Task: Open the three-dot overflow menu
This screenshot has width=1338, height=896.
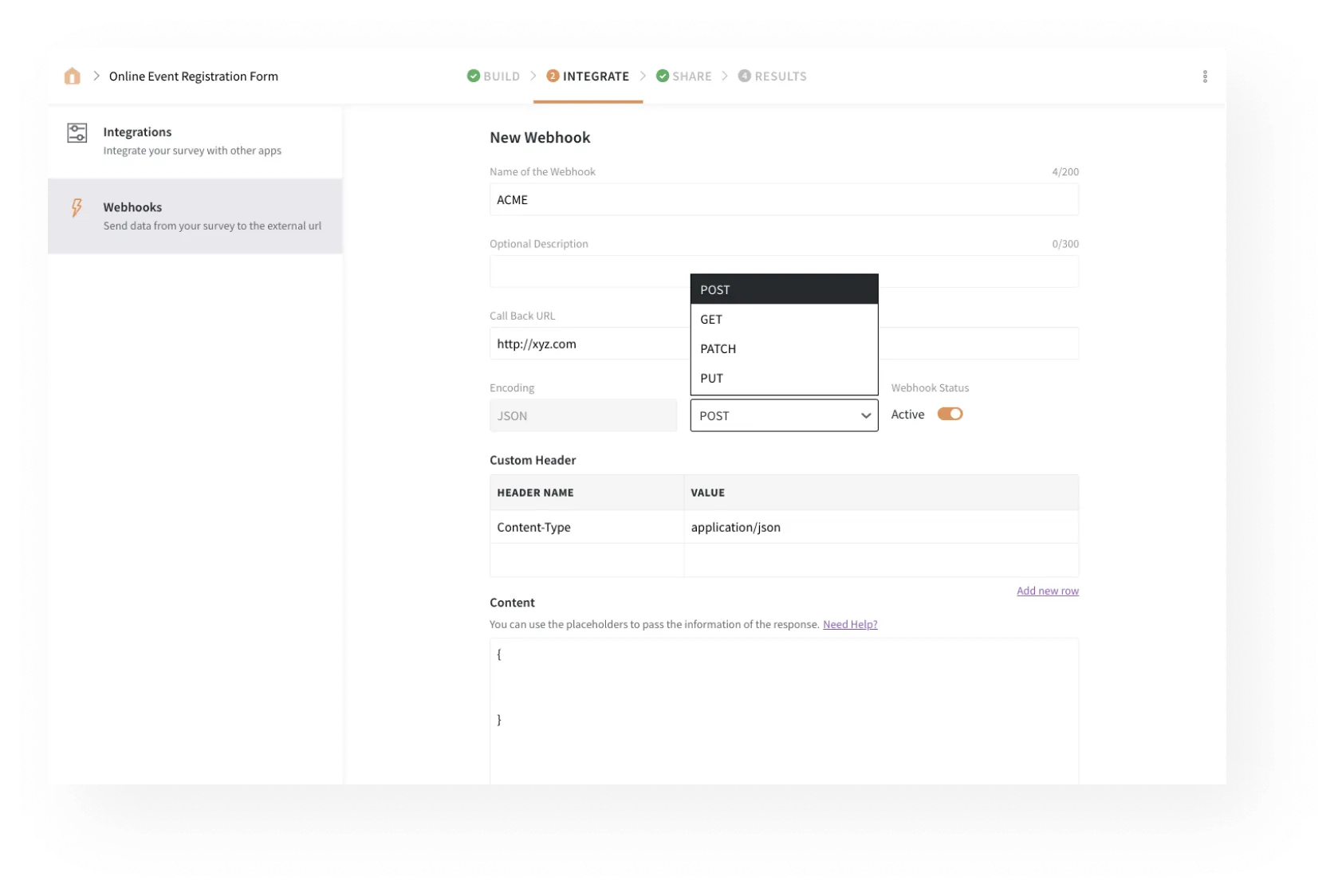Action: click(x=1205, y=76)
